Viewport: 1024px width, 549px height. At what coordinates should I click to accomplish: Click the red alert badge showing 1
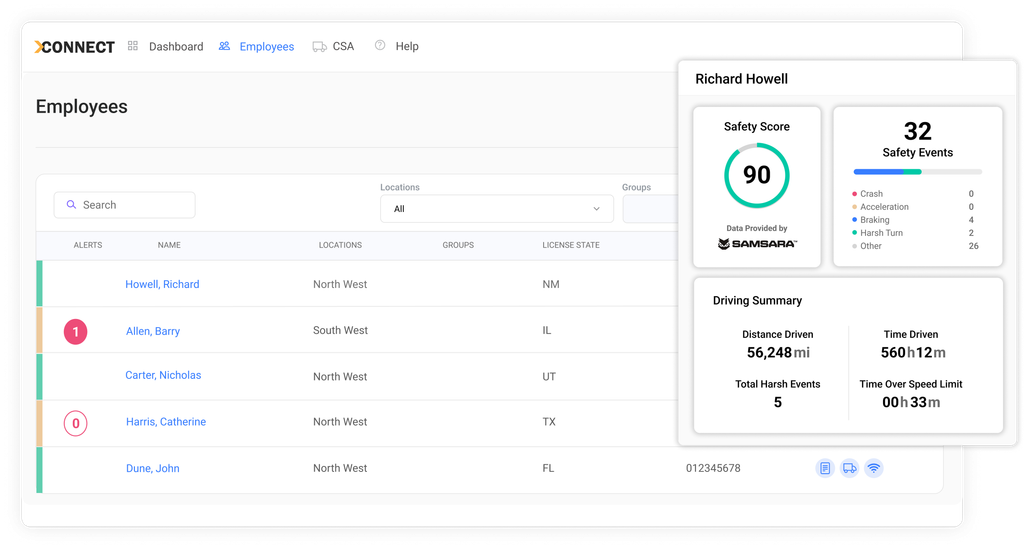point(75,332)
